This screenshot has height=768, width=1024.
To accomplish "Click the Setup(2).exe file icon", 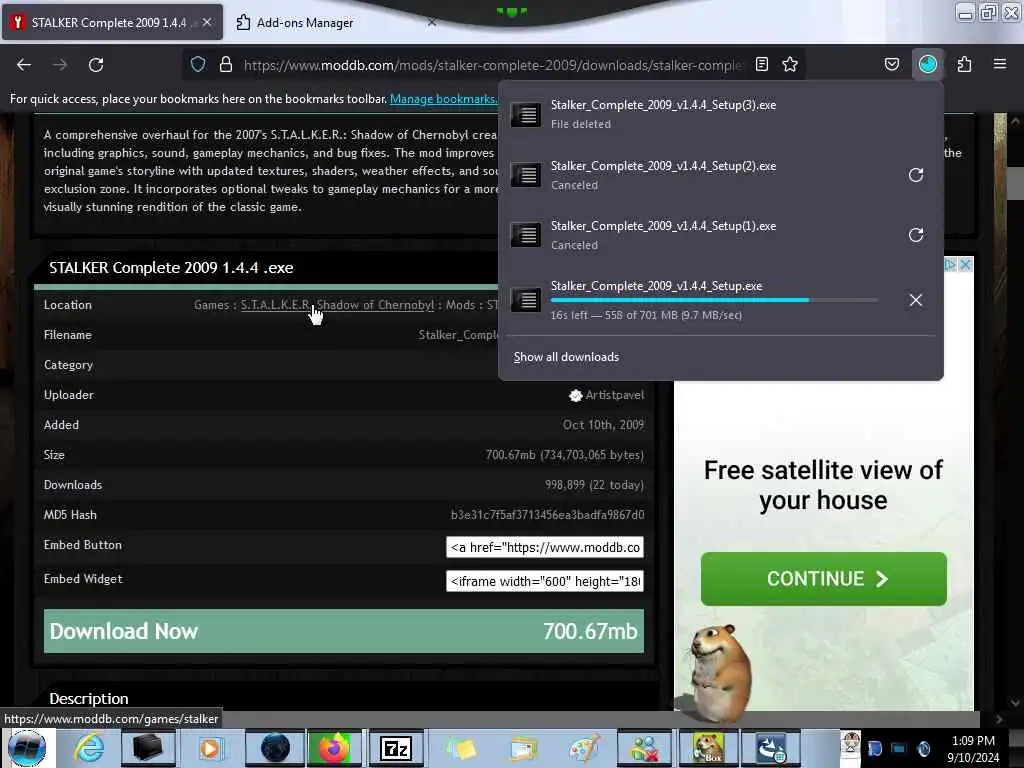I will coord(526,175).
